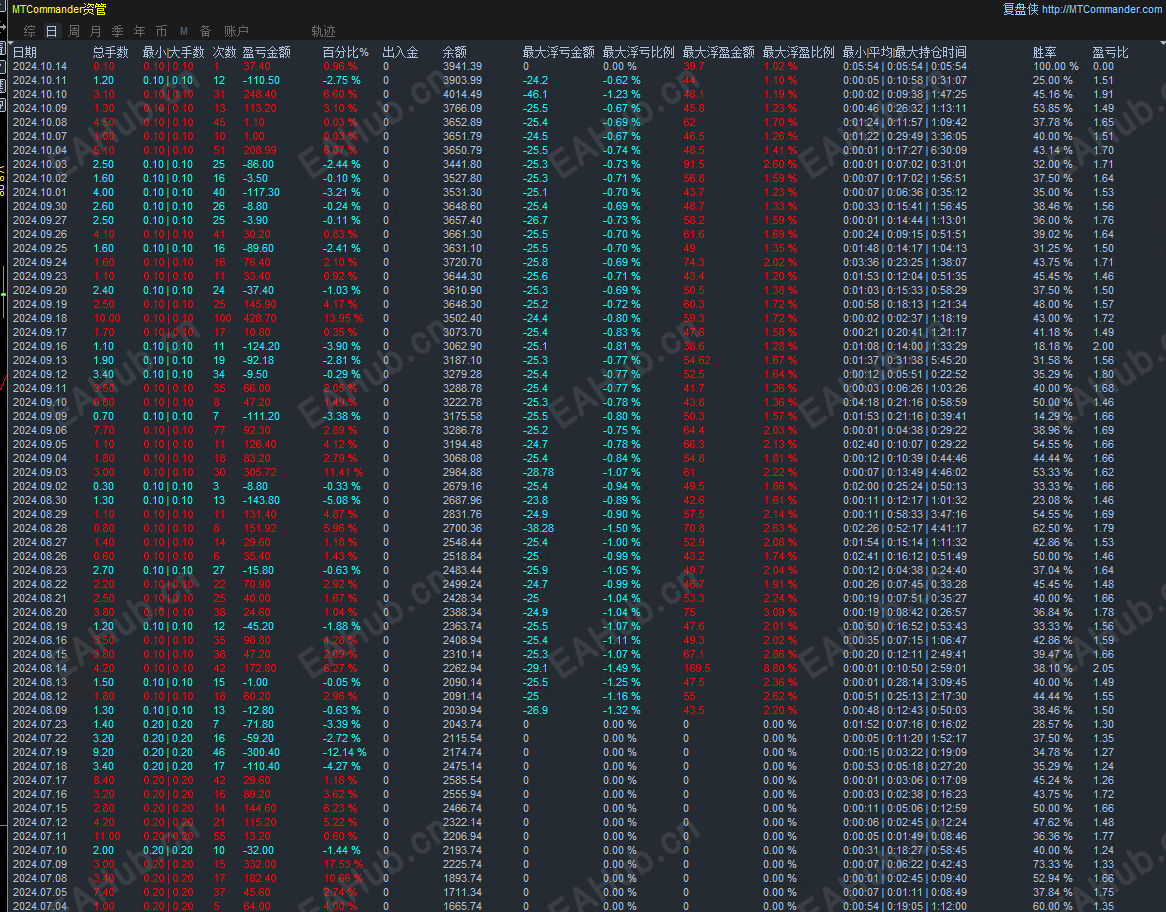Click profit value 332.00 on 2024.07.09
This screenshot has height=912, width=1166.
[260, 864]
